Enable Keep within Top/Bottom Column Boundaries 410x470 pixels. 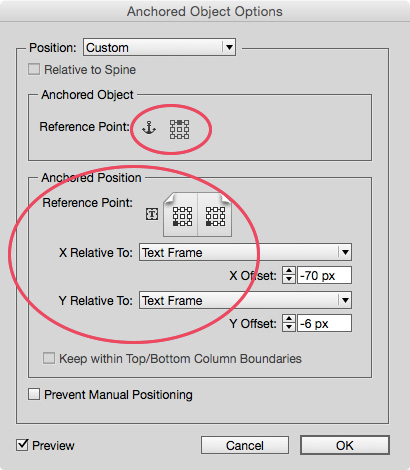pos(49,358)
